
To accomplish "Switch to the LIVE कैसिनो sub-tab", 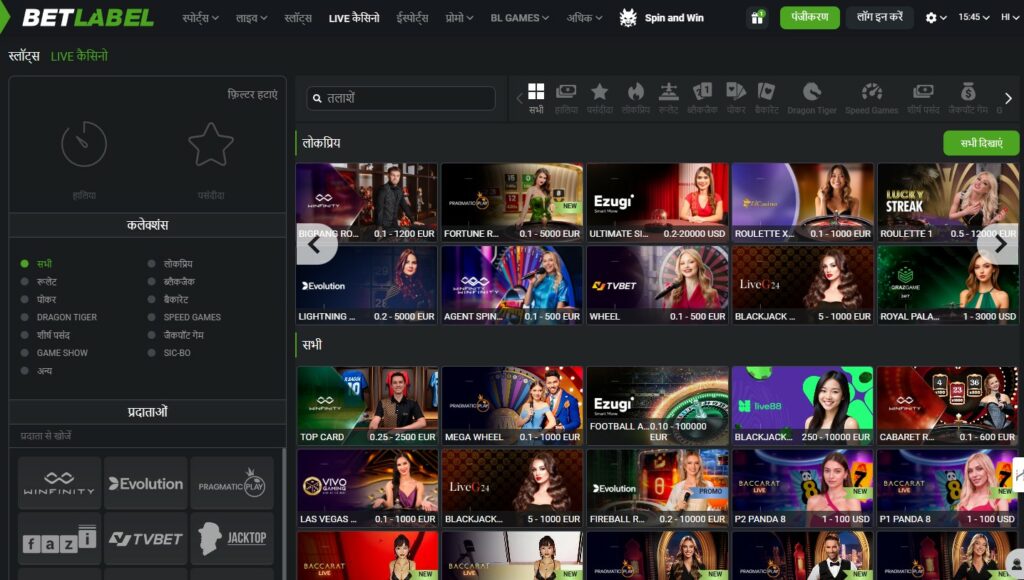I will coord(80,56).
